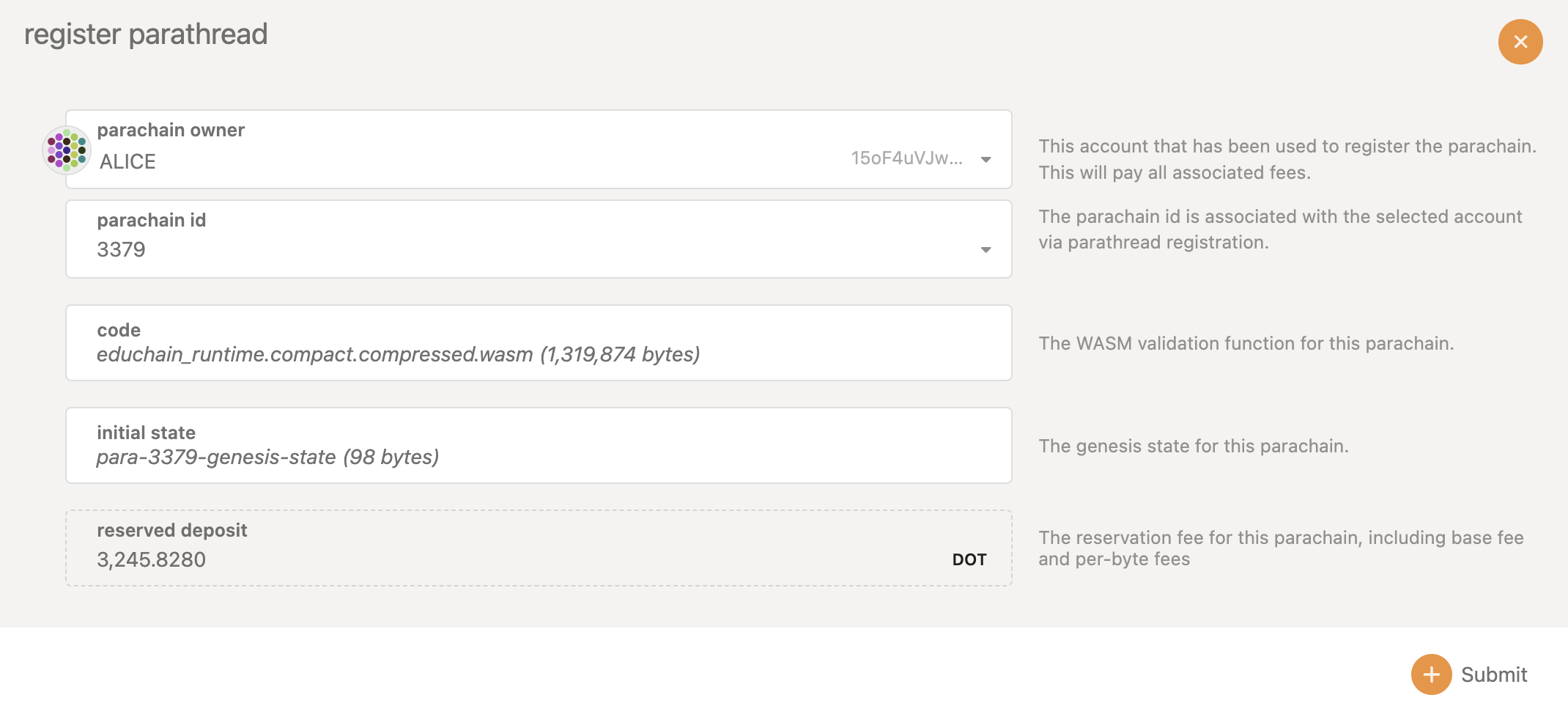
Task: Click the ALICE account identicon
Action: pyautogui.click(x=67, y=150)
